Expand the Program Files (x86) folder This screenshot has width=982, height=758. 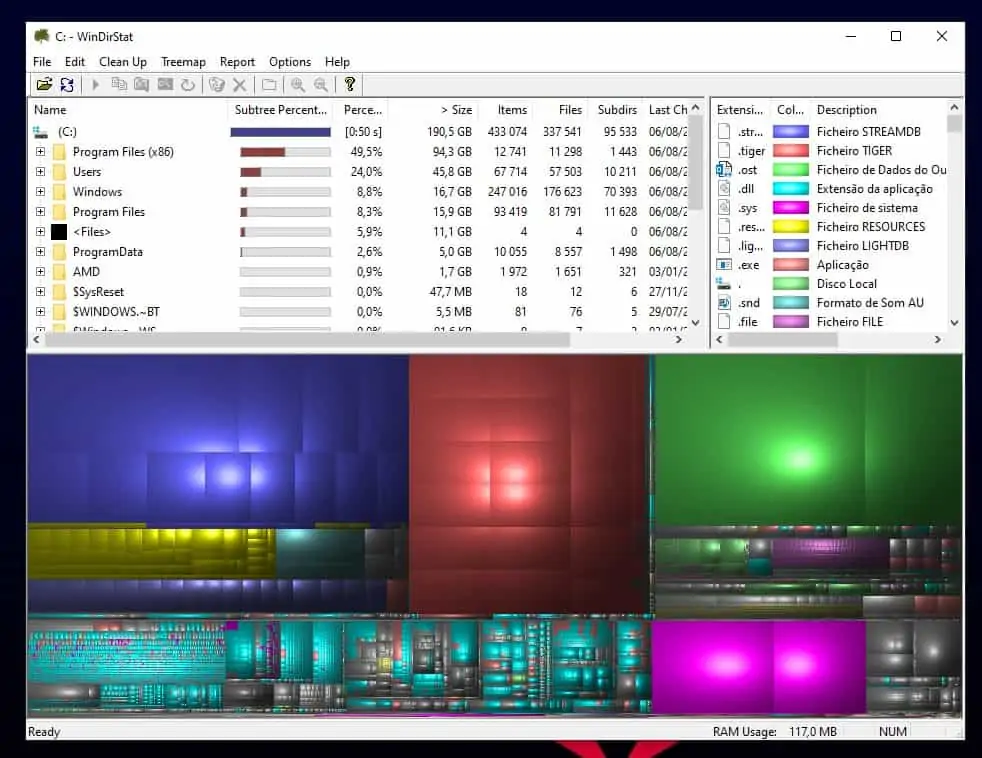39,151
